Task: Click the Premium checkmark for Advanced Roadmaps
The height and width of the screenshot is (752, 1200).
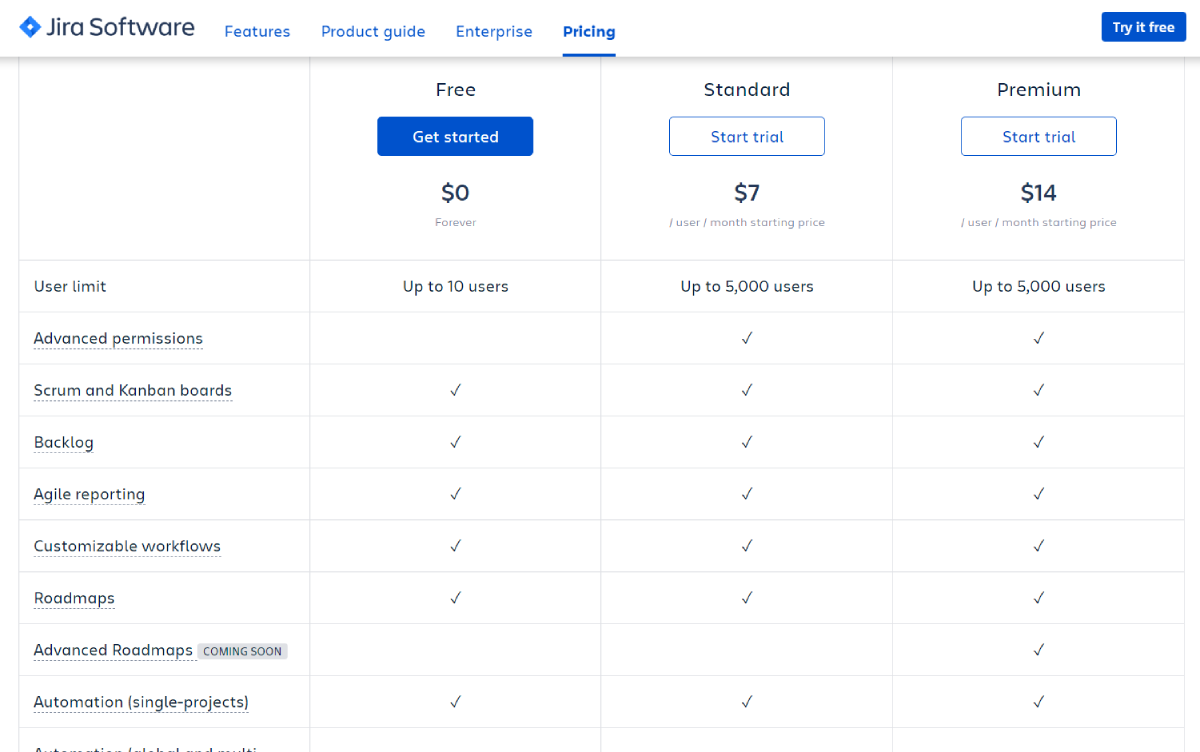Action: pos(1039,649)
